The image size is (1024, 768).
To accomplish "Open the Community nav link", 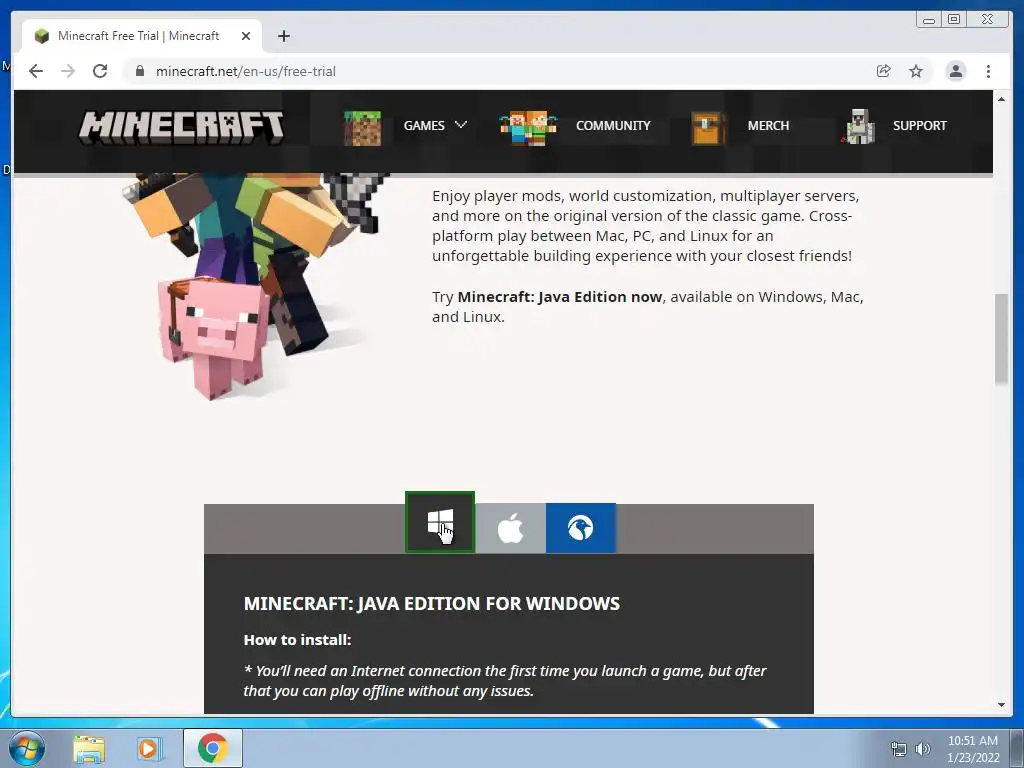I will (613, 125).
